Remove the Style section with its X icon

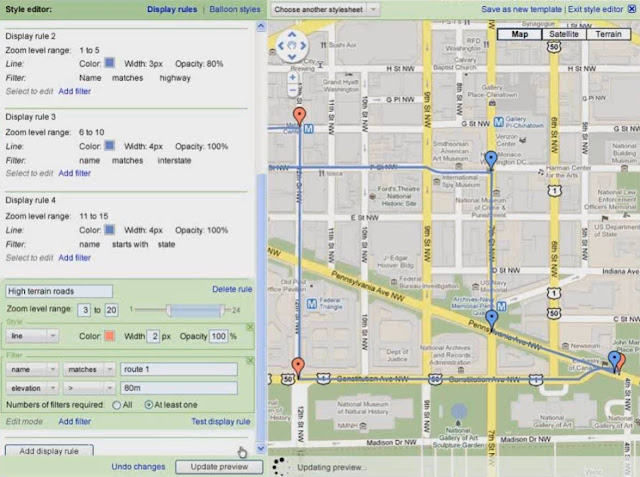(250, 327)
